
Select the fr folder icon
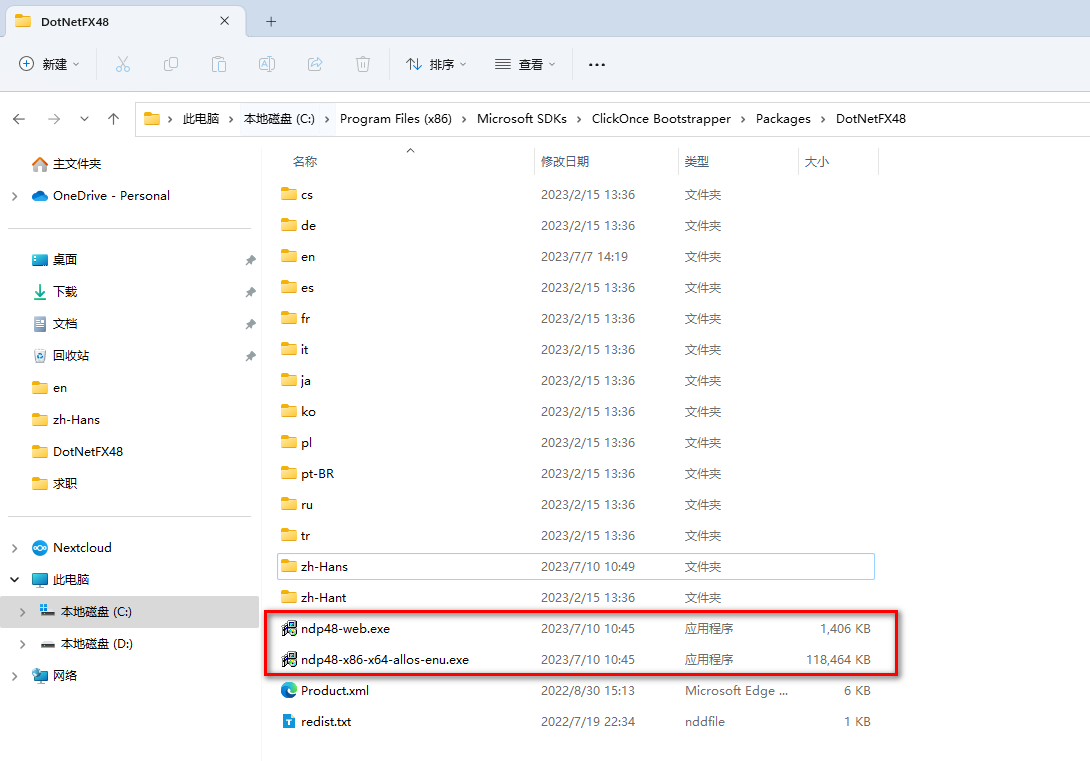[288, 318]
